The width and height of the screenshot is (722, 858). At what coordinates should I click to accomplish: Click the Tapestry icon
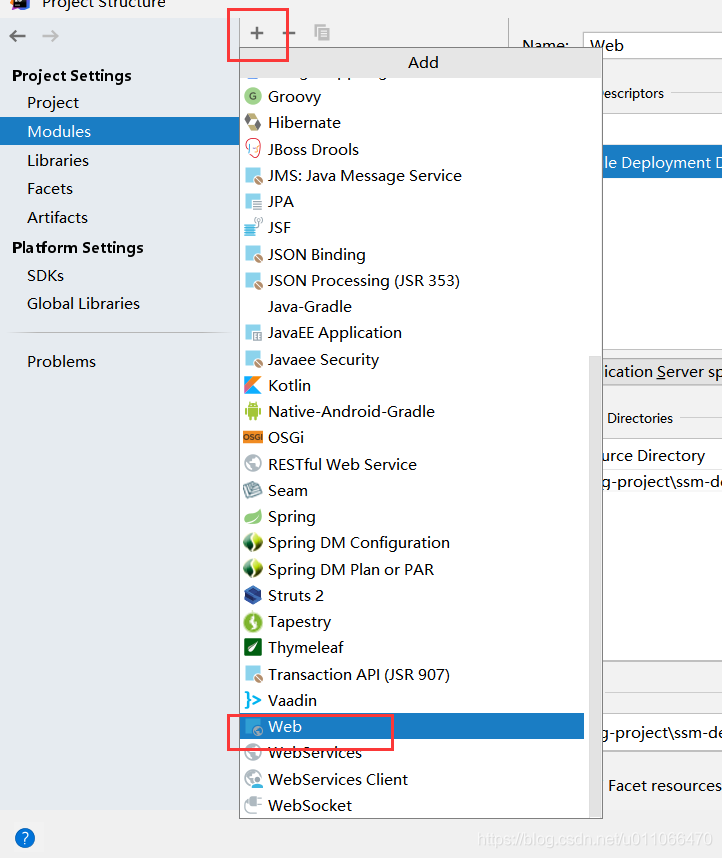point(253,621)
